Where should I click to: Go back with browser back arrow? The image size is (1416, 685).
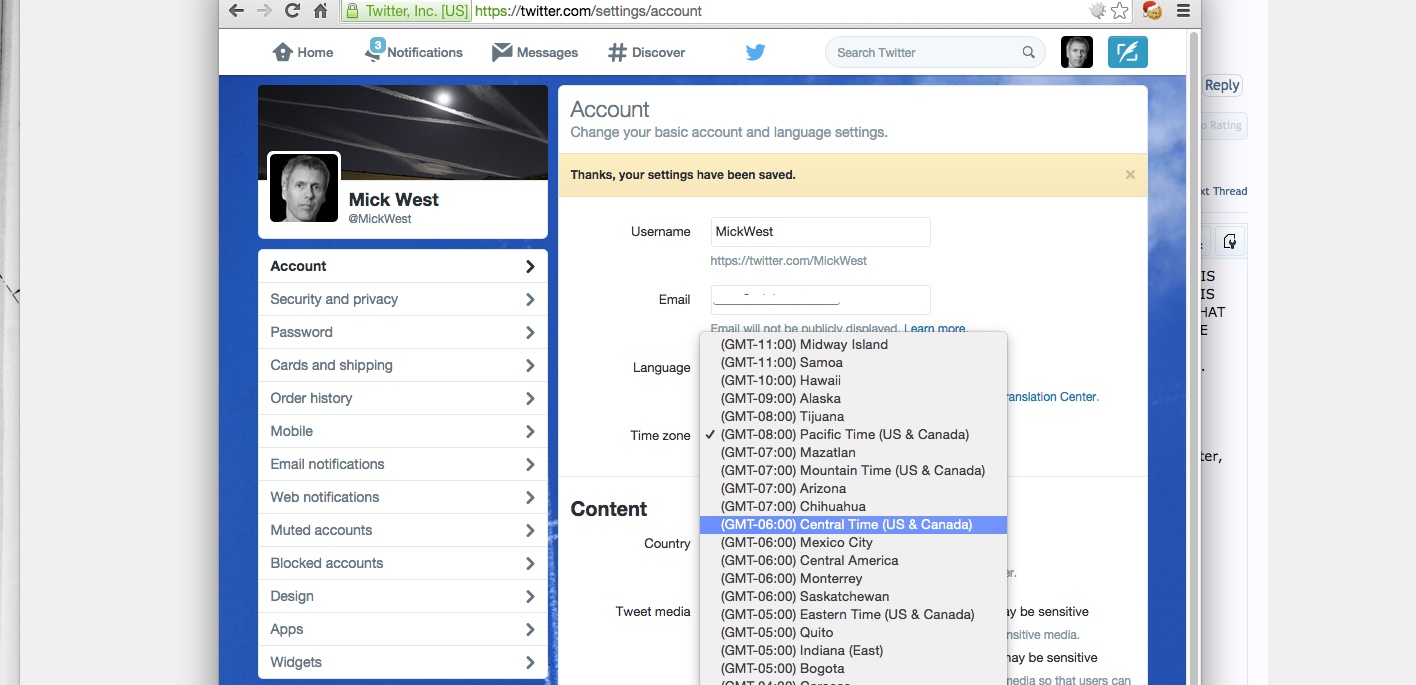(236, 11)
